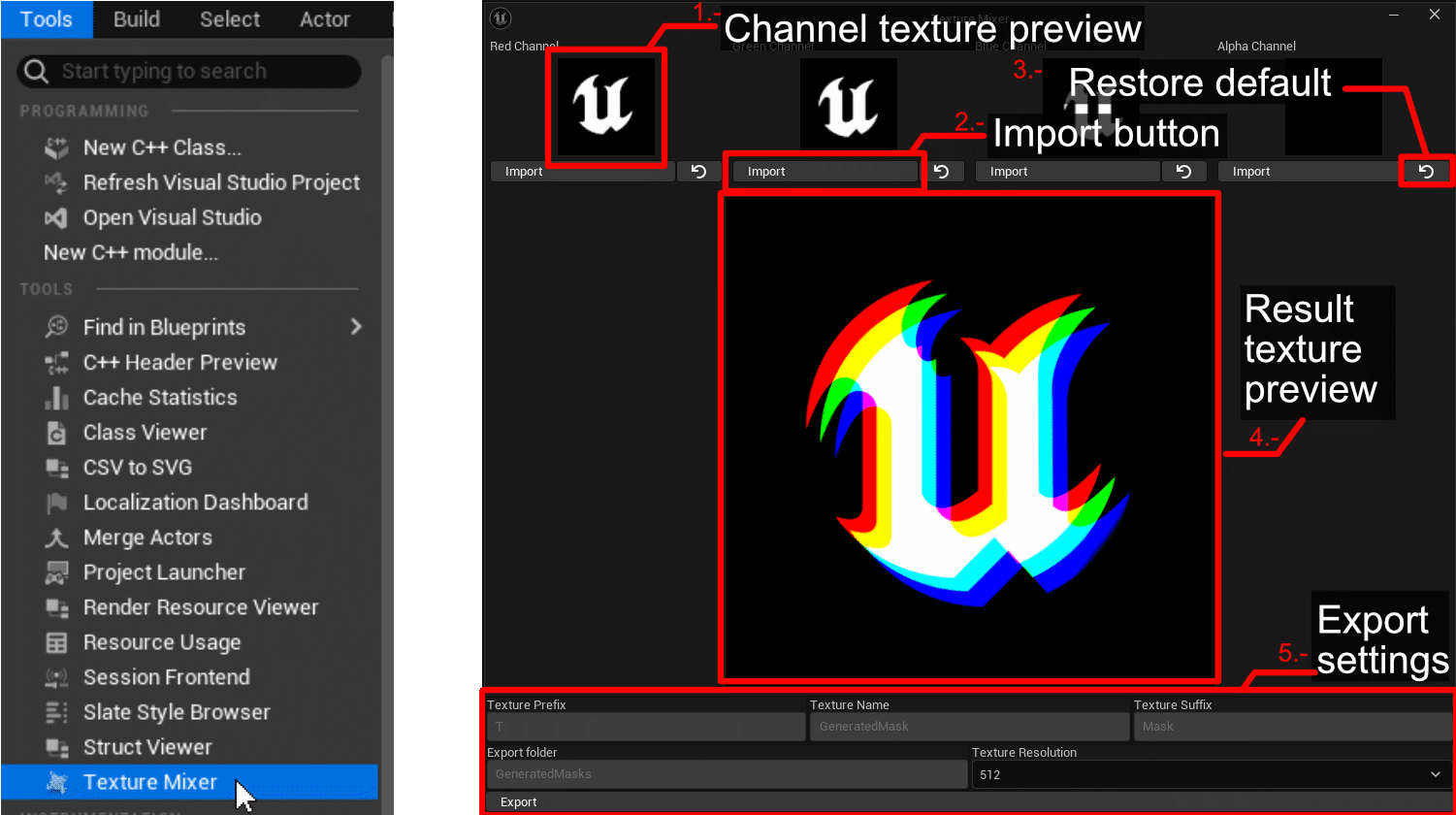Image resolution: width=1456 pixels, height=815 pixels.
Task: Expand Find in Blueprints submenu arrow
Action: point(356,327)
